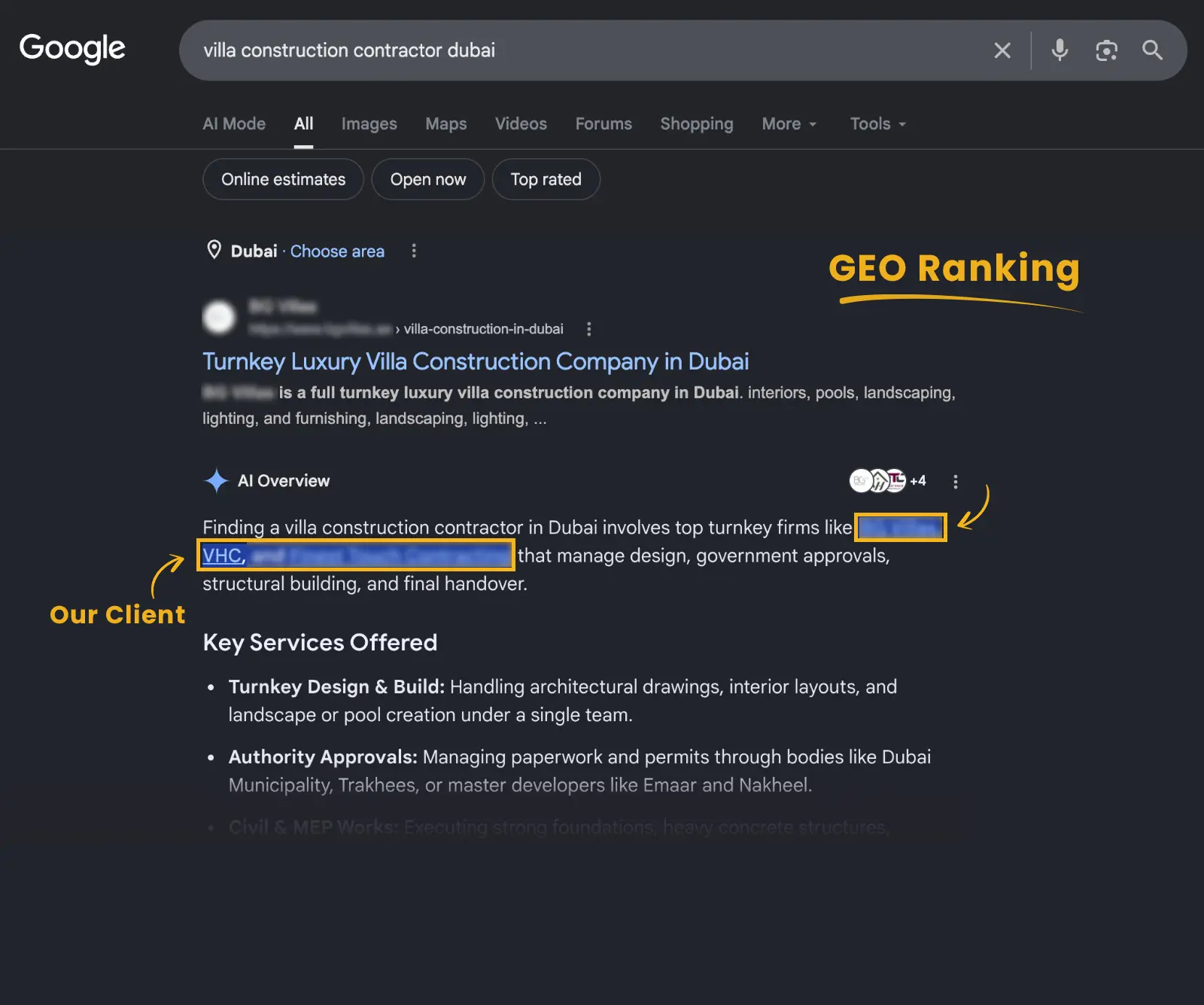This screenshot has width=1204, height=1005.
Task: Switch to the AI Mode tab
Action: click(x=234, y=123)
